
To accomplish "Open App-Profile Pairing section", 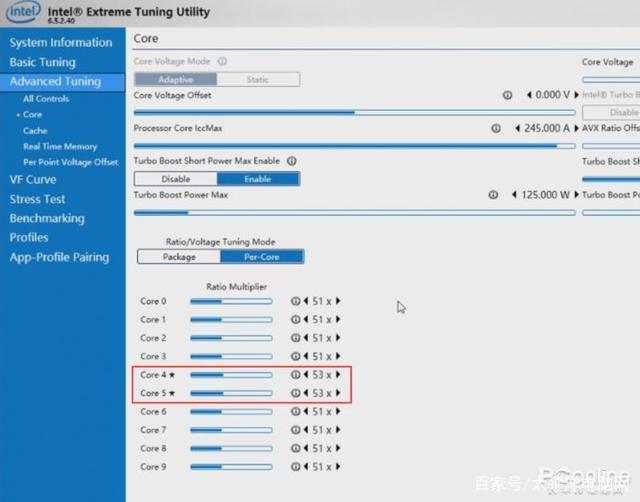I will tap(59, 257).
